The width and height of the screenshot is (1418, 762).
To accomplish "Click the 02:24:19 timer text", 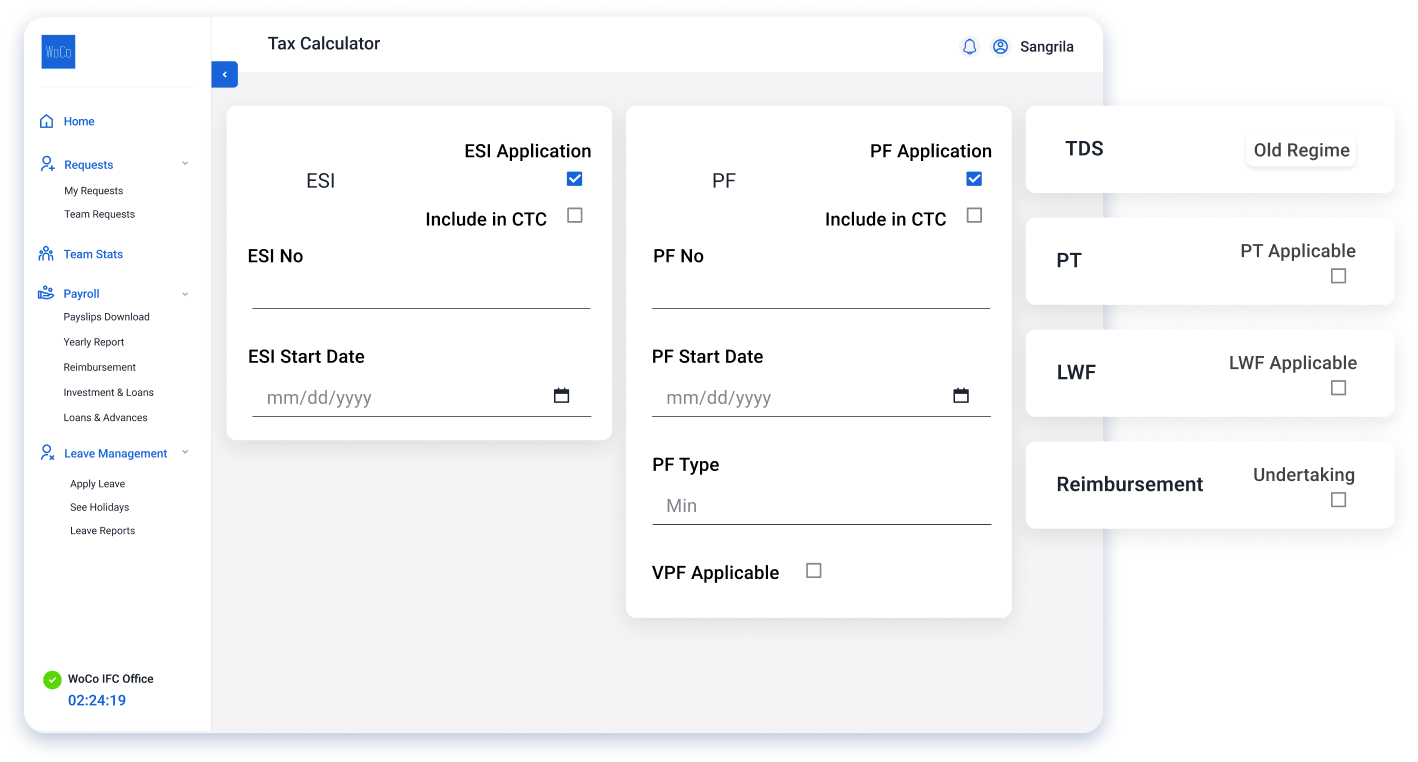I will [x=97, y=701].
